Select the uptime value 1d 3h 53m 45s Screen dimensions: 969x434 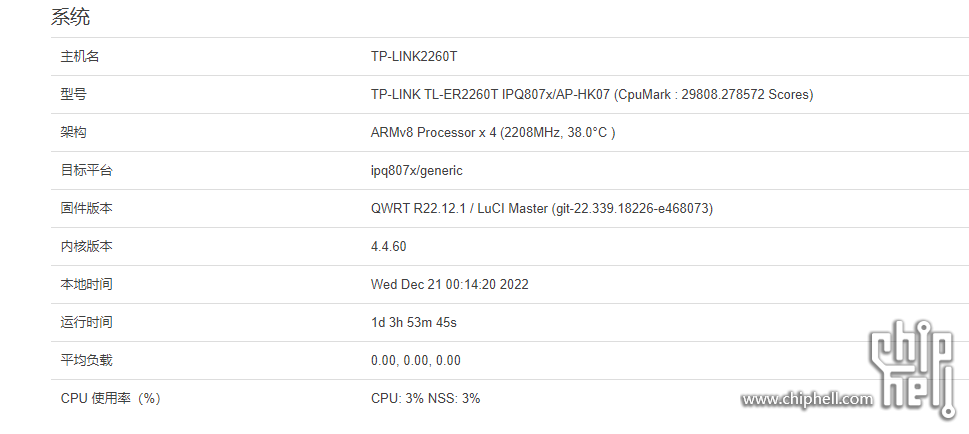(x=414, y=322)
